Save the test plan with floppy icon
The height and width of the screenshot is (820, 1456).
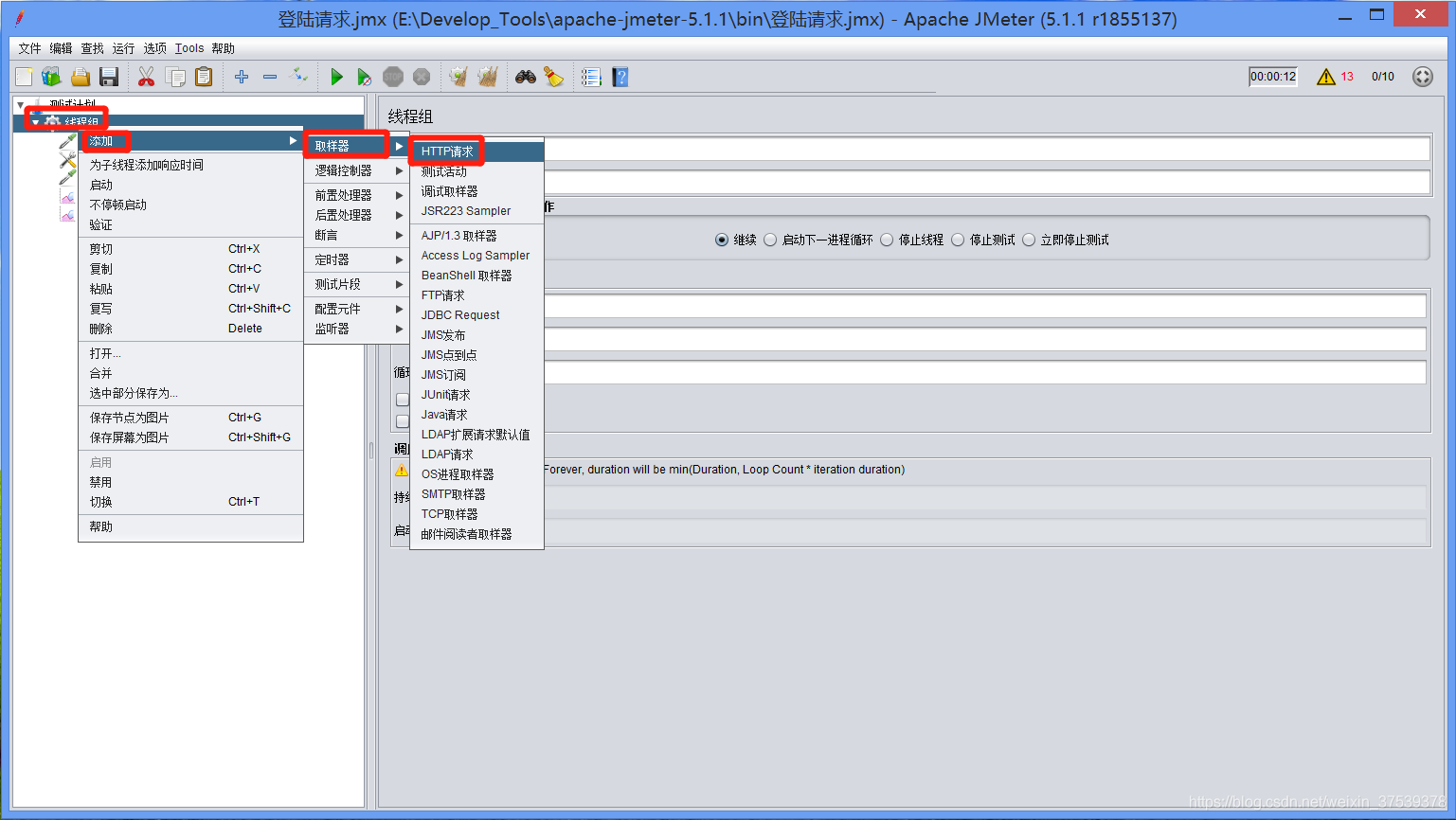[x=109, y=77]
